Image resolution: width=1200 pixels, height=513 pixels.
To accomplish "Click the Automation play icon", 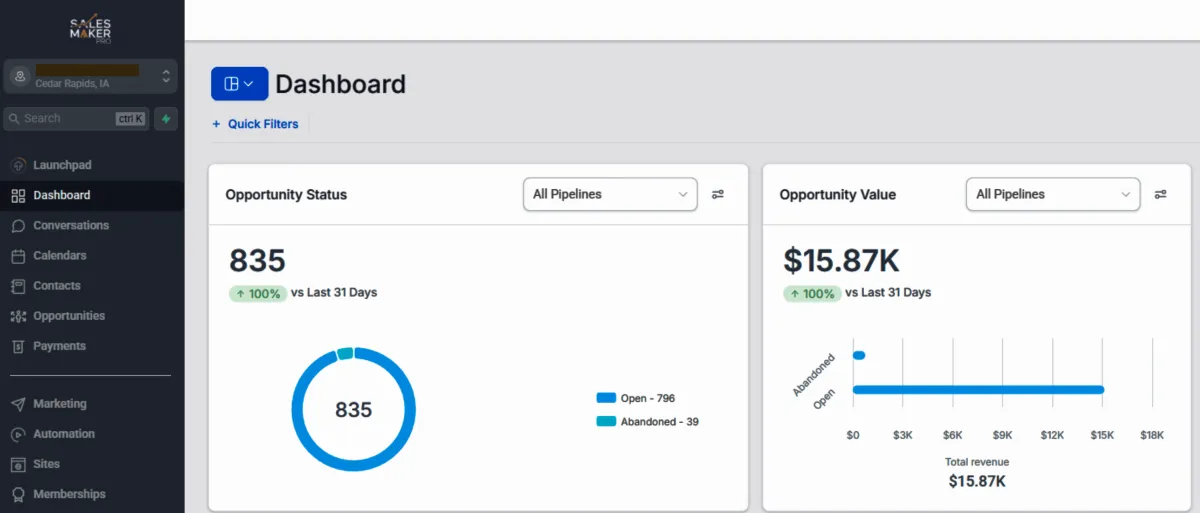I will (18, 434).
